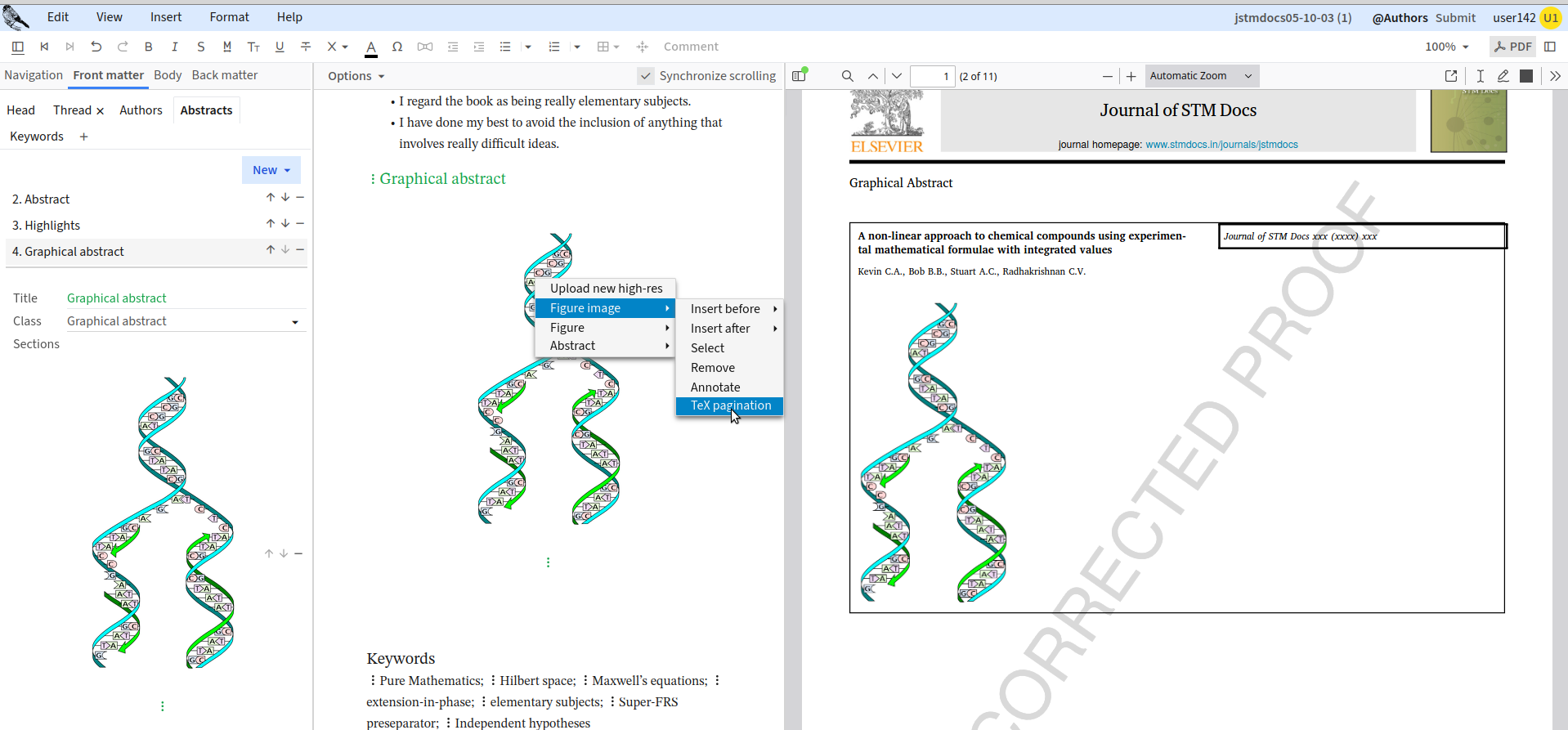
Task: Open the Automatic Zoom dropdown
Action: click(x=1201, y=76)
